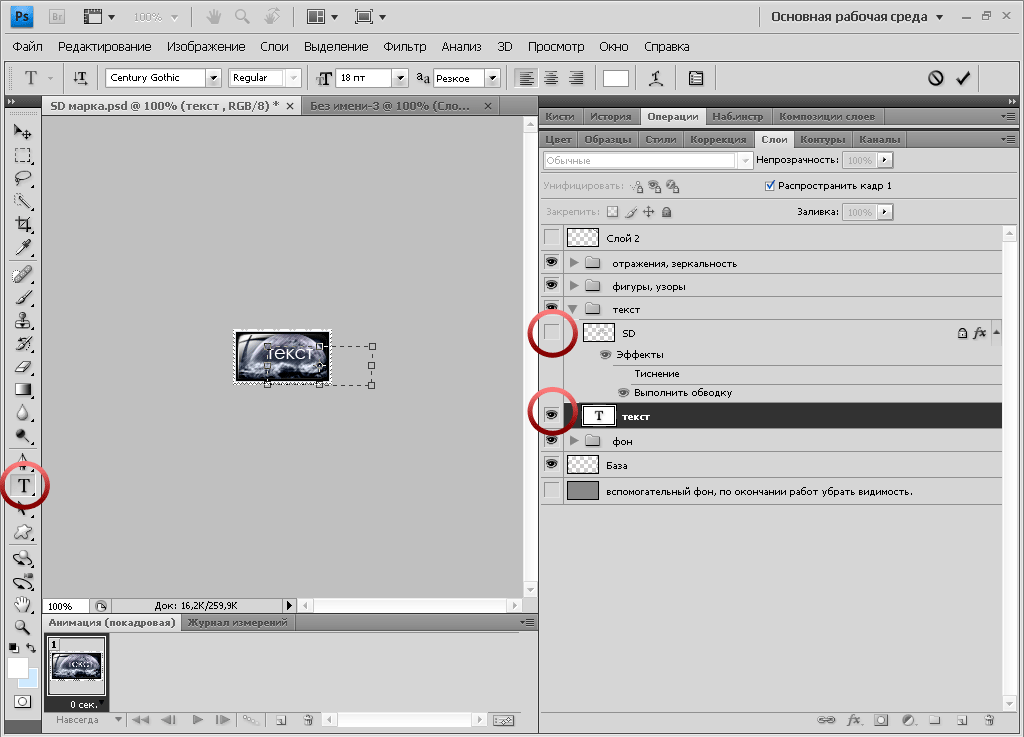This screenshot has width=1024, height=737.
Task: Select animation frame 1 thumbnail
Action: pyautogui.click(x=76, y=666)
